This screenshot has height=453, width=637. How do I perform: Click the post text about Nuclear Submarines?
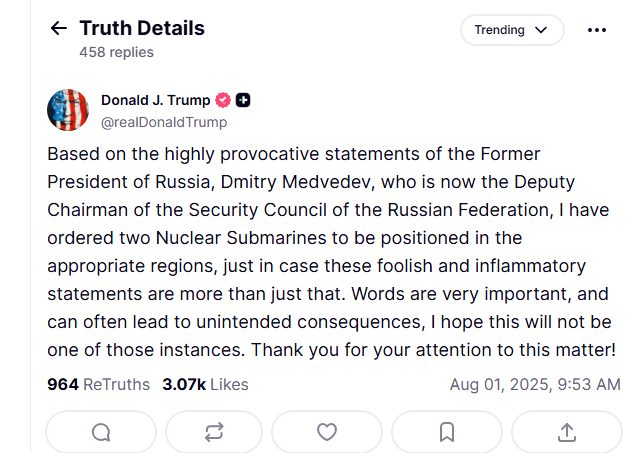tap(330, 238)
